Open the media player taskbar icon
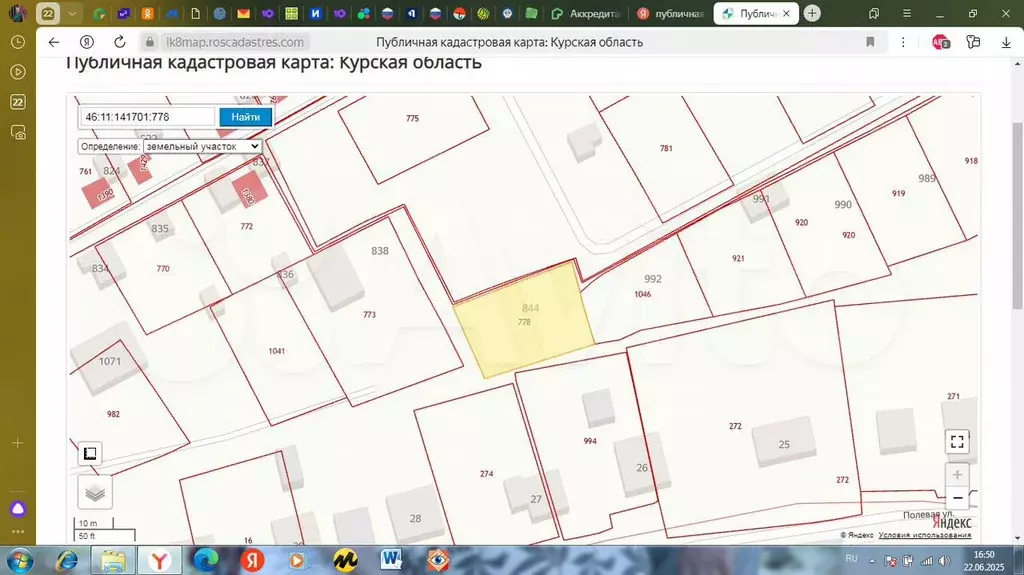The image size is (1024, 575). (296, 561)
